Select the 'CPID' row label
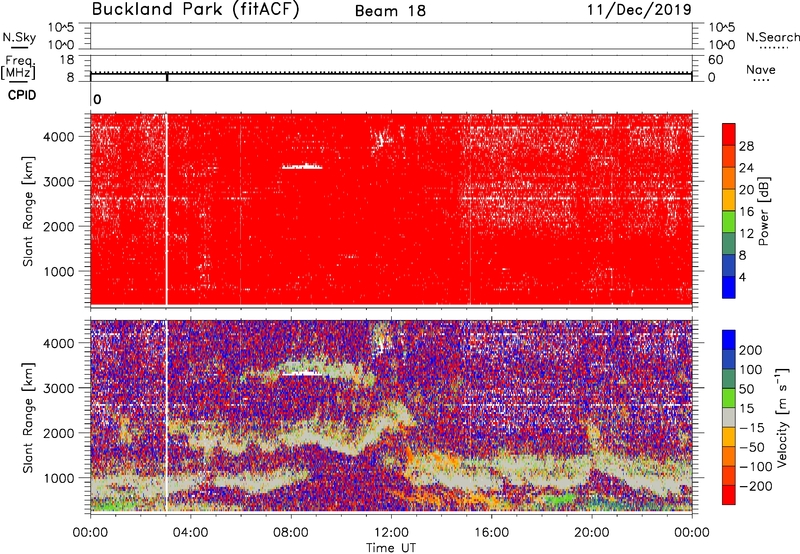The image size is (800, 554). (22, 95)
